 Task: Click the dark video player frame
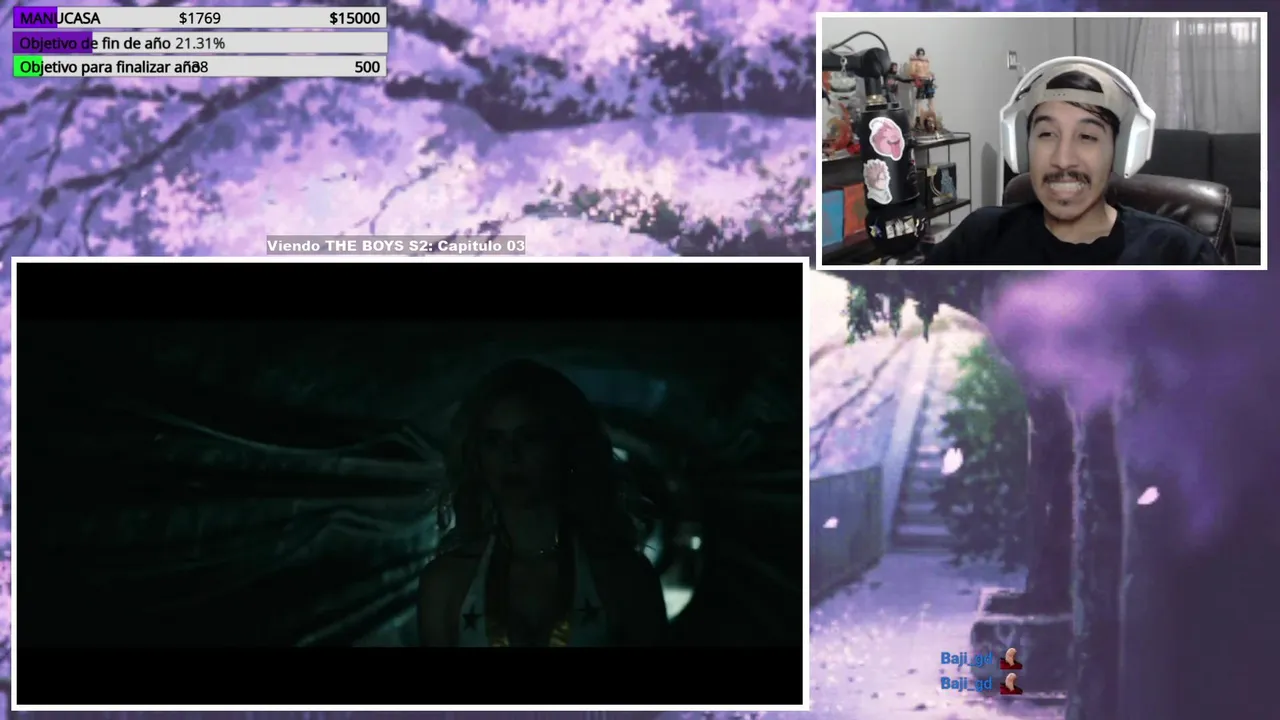point(410,483)
